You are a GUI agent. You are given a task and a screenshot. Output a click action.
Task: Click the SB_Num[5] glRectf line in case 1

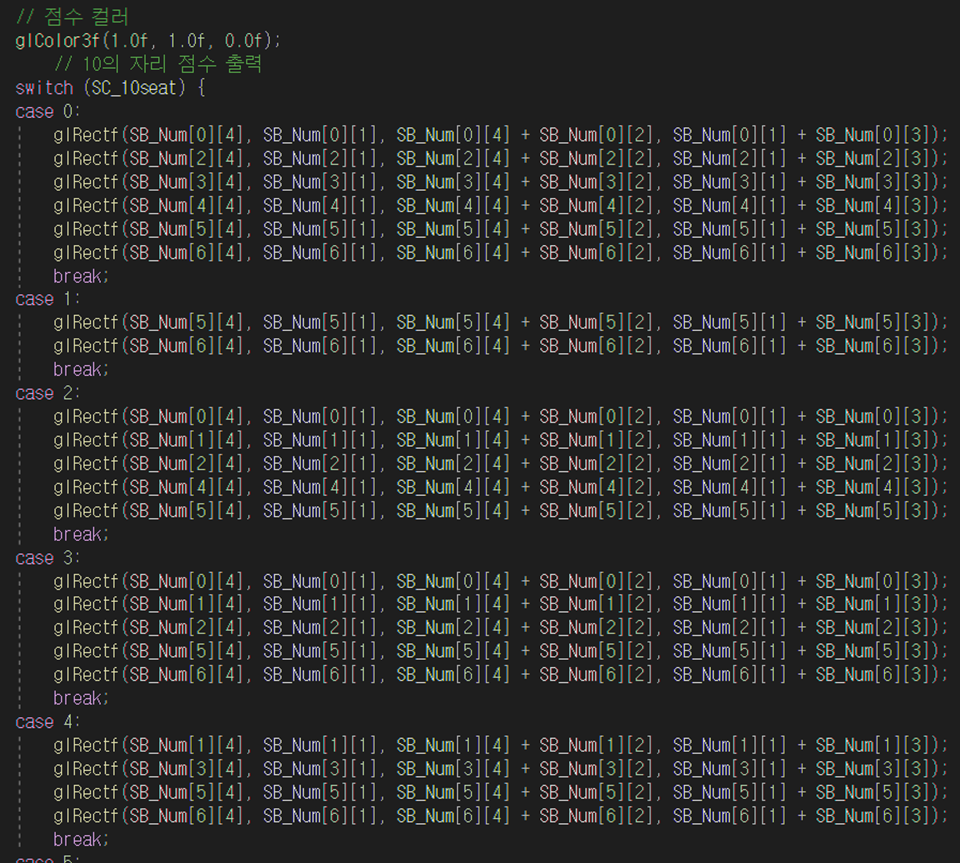click(500, 322)
